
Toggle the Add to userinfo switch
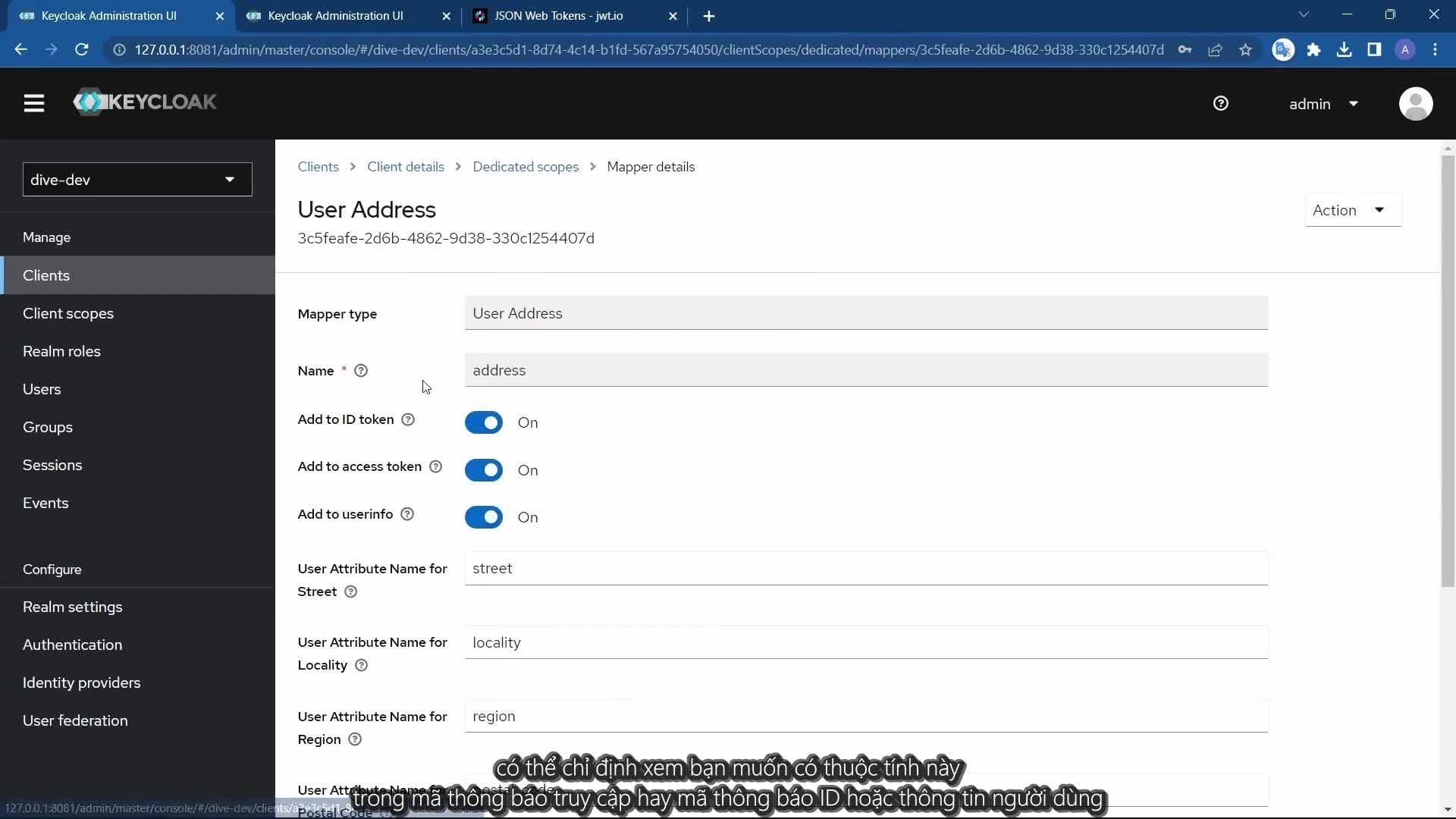484,517
